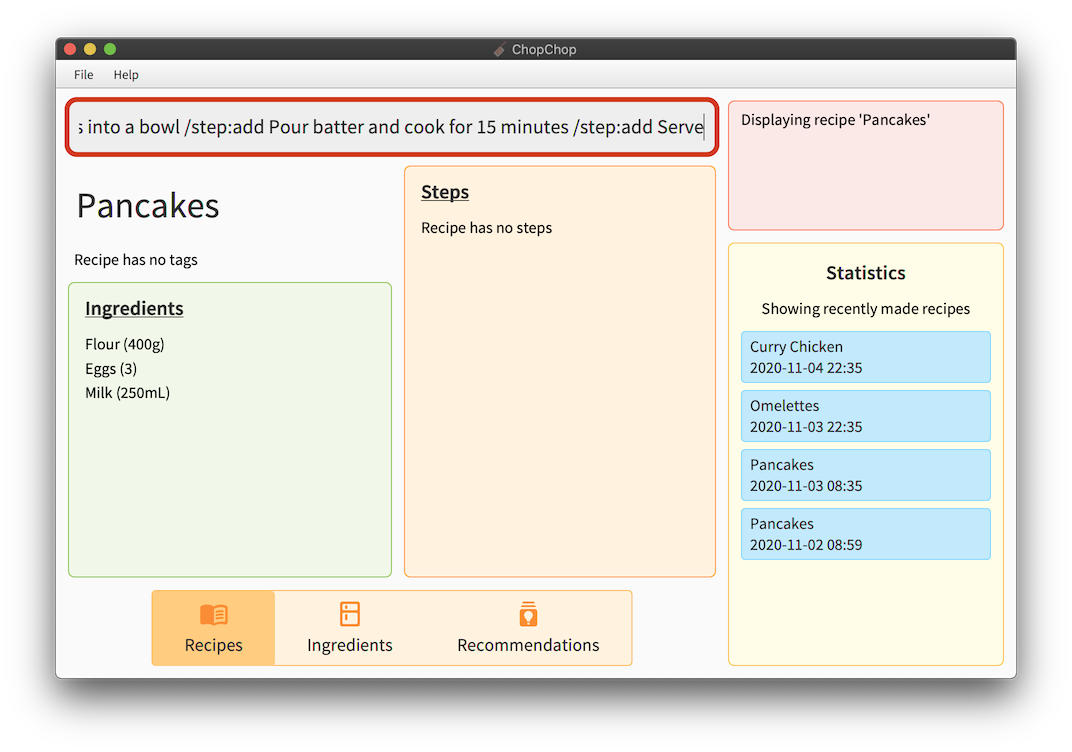The height and width of the screenshot is (752, 1072).
Task: Minimize window with yellow button
Action: pos(90,49)
